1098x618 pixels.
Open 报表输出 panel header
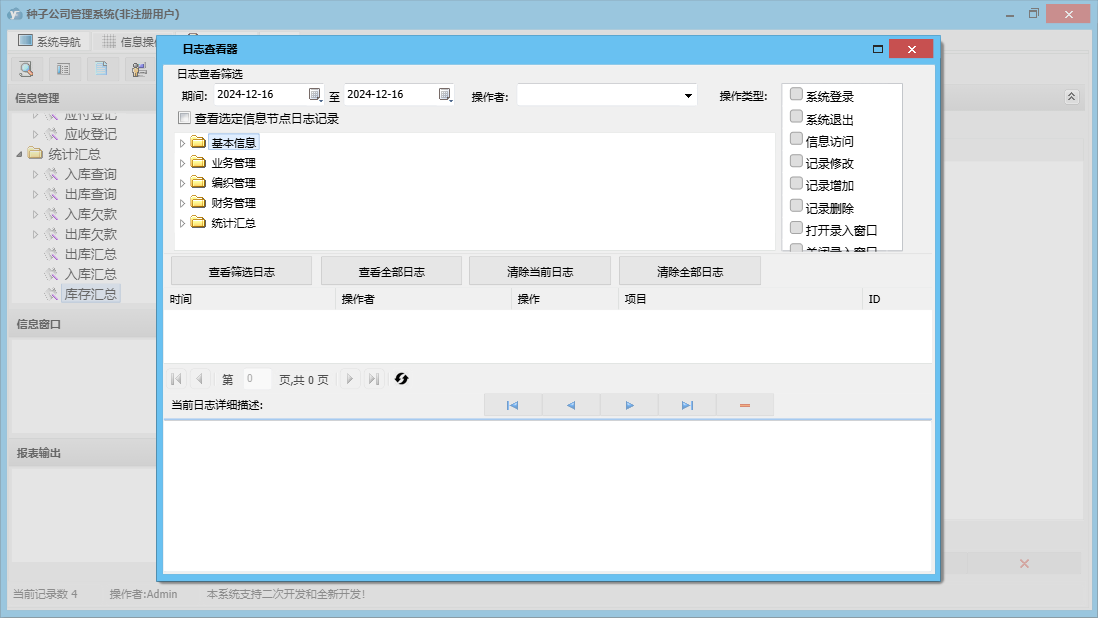[83, 453]
